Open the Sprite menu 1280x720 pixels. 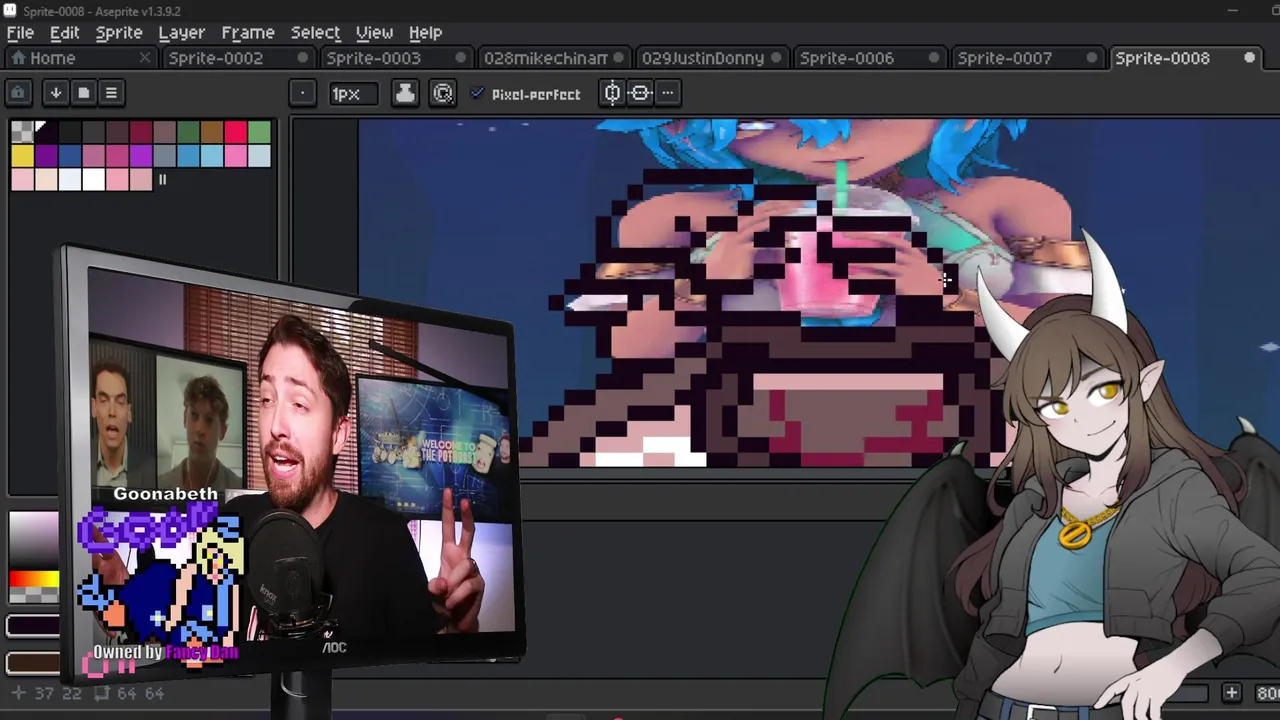(x=119, y=32)
